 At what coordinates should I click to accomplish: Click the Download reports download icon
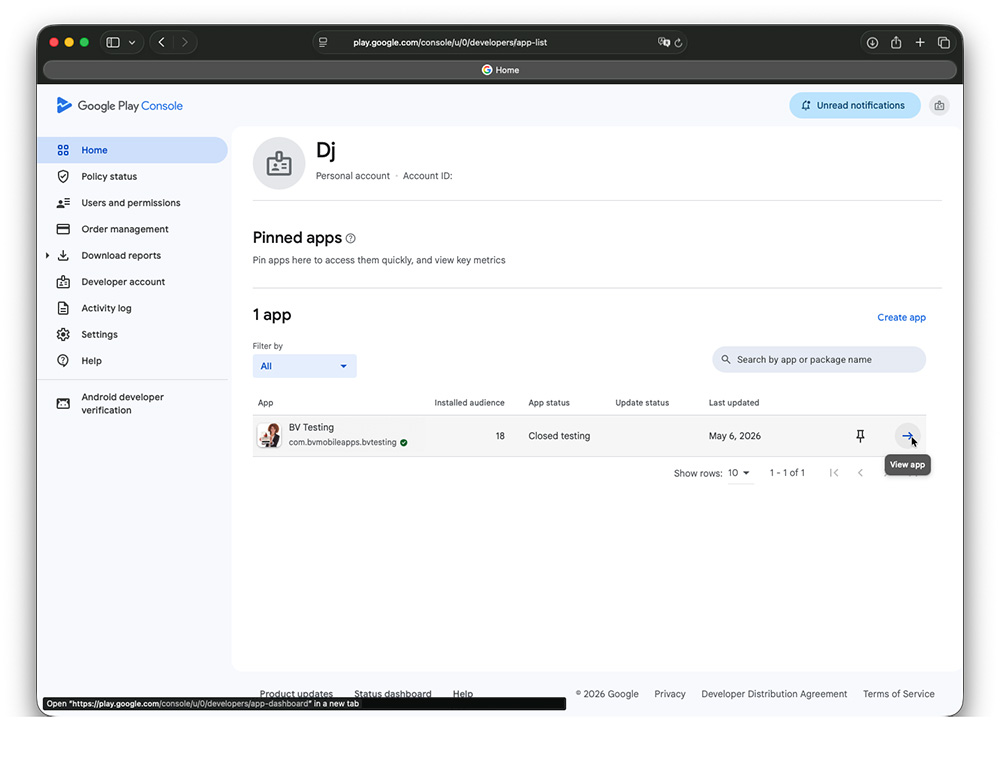click(x=63, y=256)
